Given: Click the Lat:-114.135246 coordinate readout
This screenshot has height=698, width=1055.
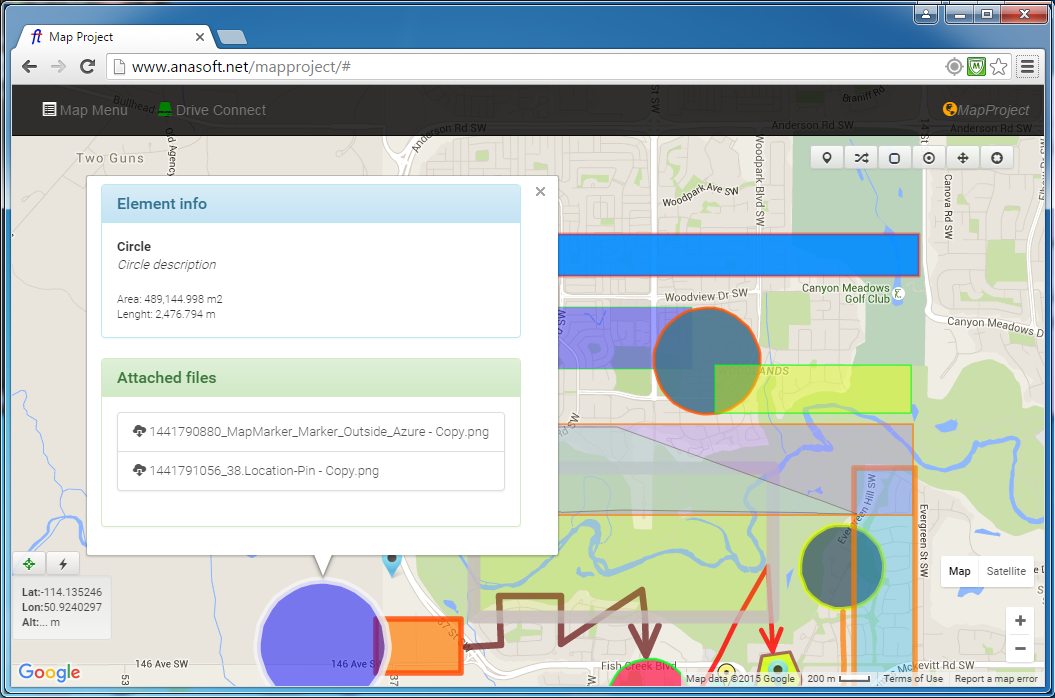Looking at the screenshot, I should (62, 592).
